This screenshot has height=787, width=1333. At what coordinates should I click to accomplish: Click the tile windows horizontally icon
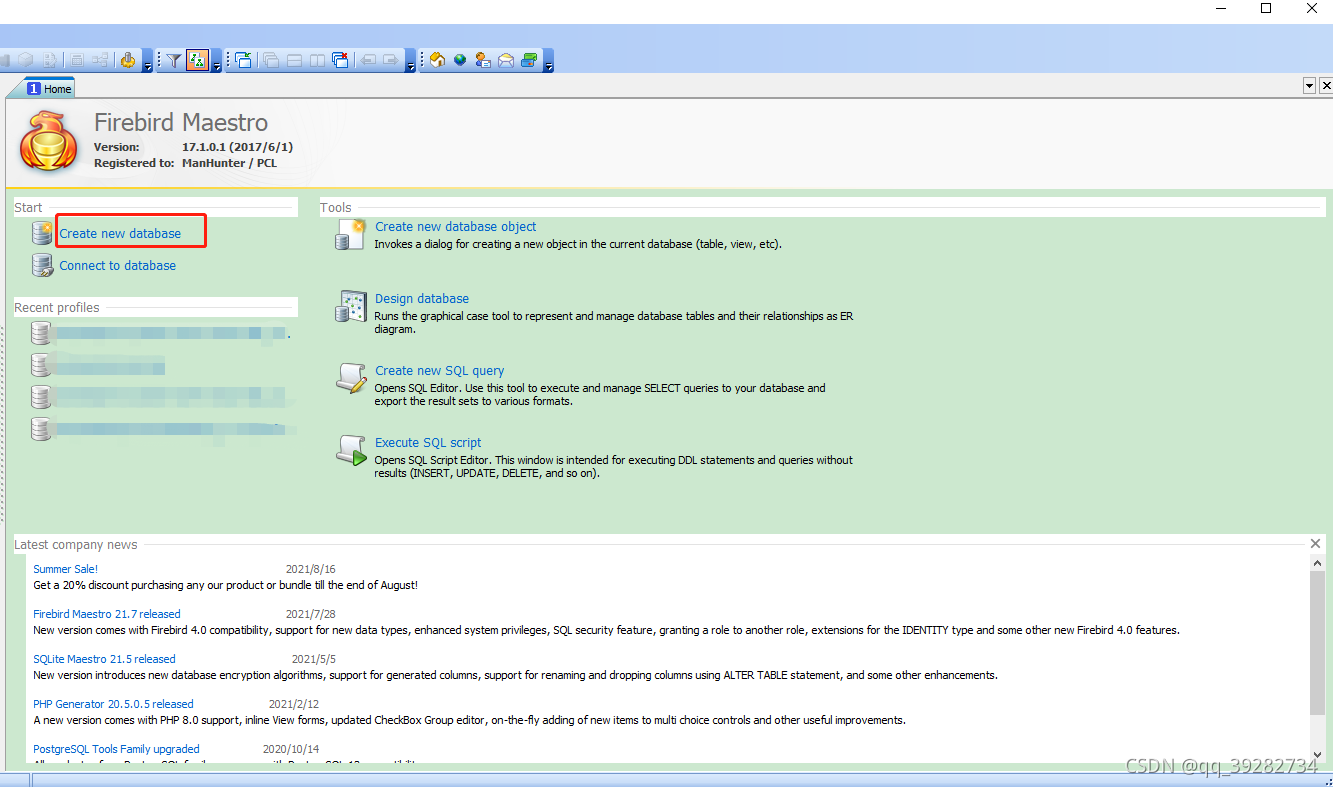pyautogui.click(x=294, y=61)
